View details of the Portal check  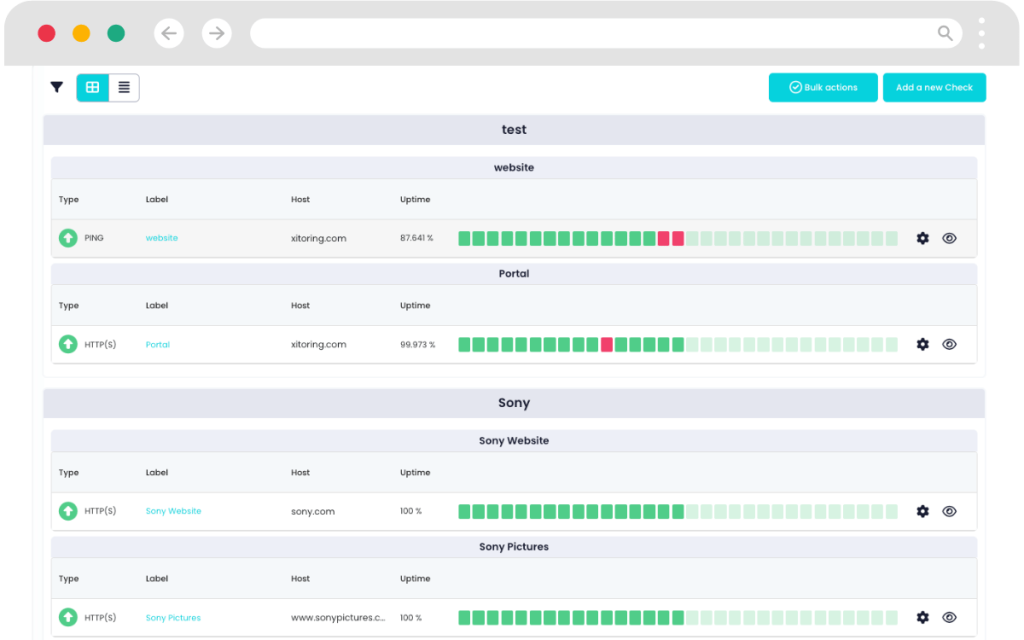(x=948, y=344)
